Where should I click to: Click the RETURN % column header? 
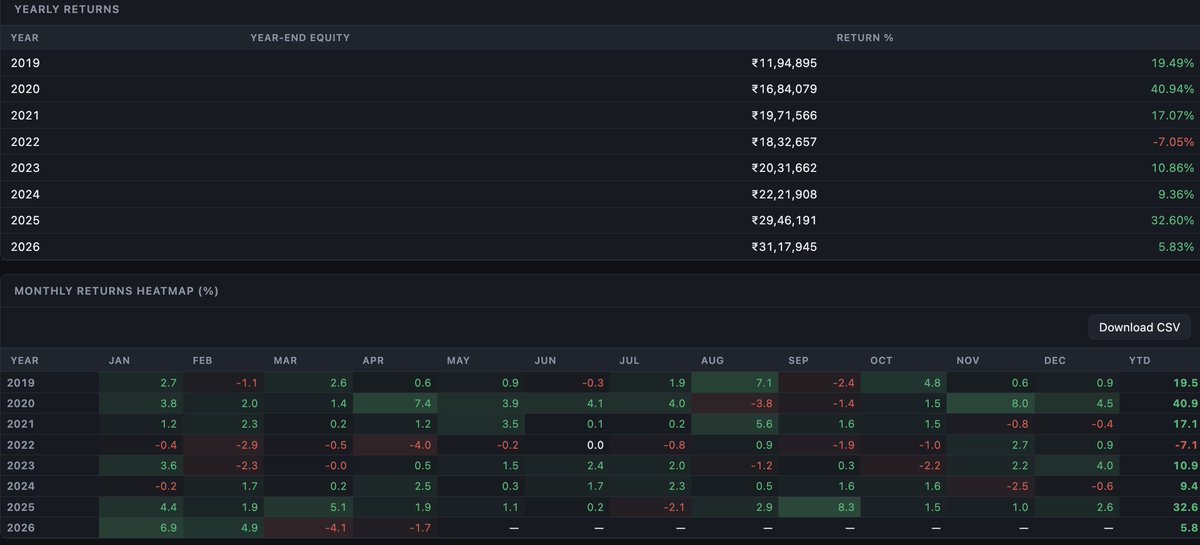865,38
